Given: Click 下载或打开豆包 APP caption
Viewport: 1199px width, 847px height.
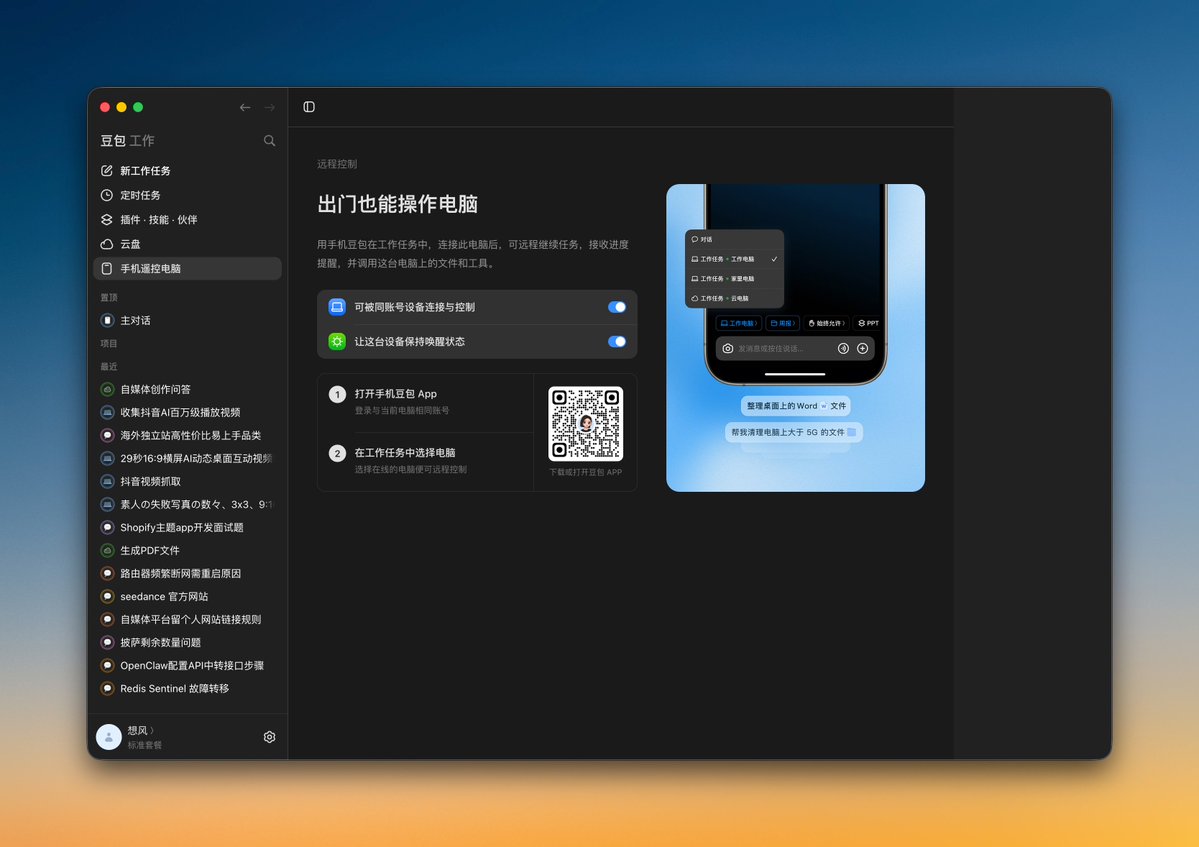Looking at the screenshot, I should pos(586,472).
